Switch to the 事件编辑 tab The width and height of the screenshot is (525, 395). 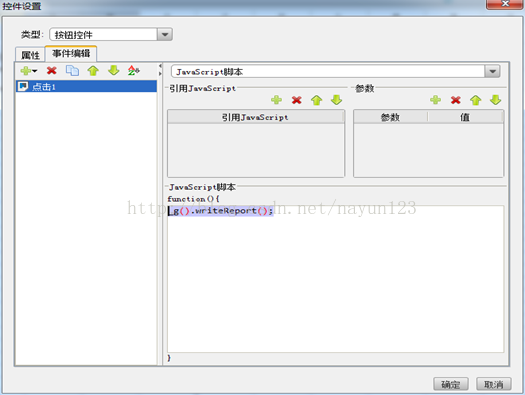pyautogui.click(x=71, y=54)
